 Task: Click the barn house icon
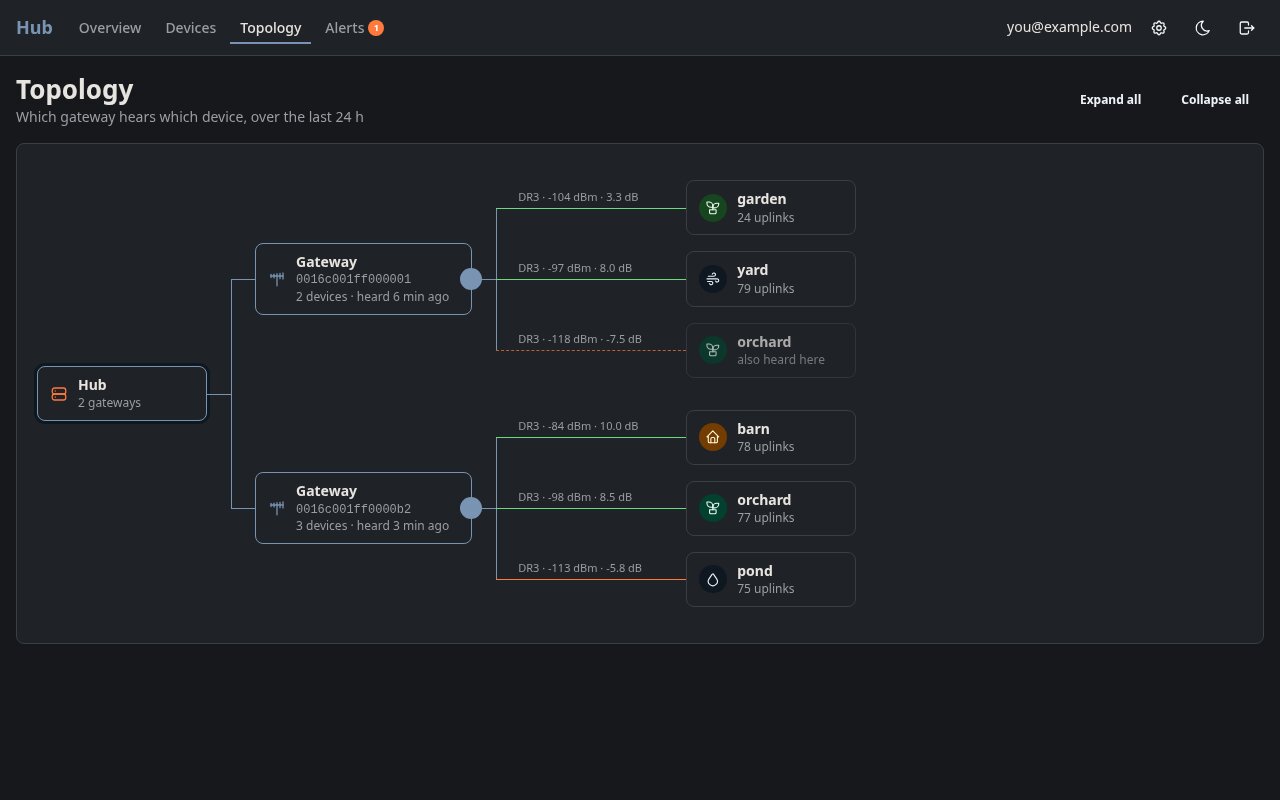tap(713, 437)
